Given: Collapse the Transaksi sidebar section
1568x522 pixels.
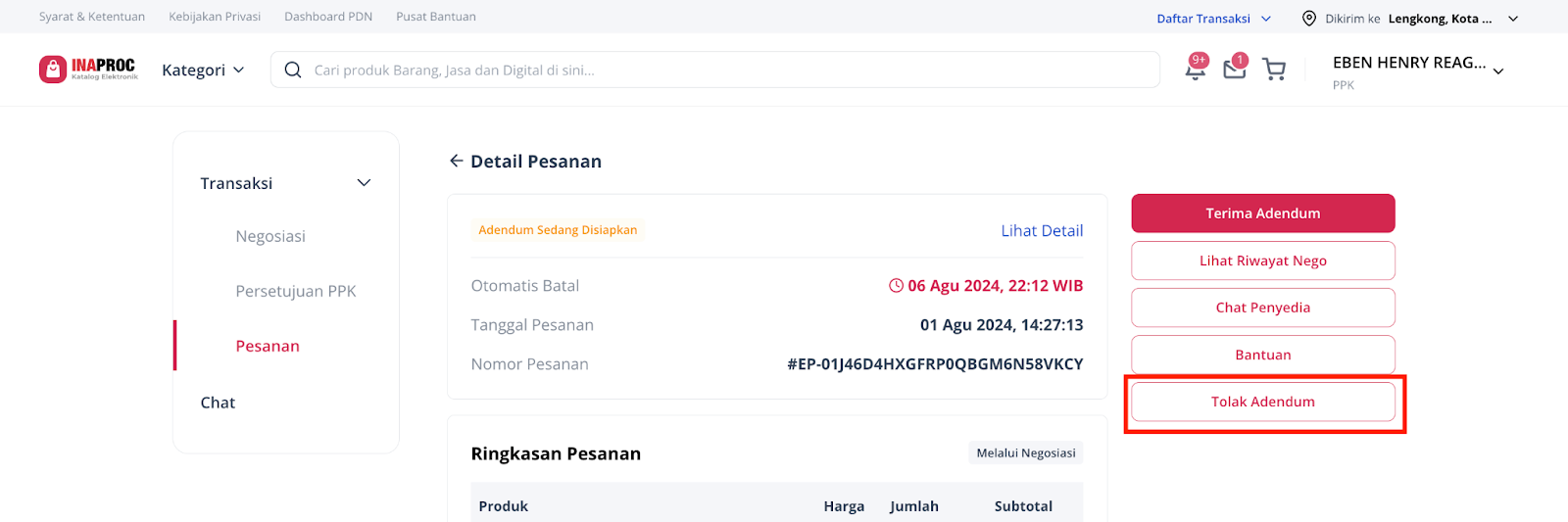Looking at the screenshot, I should (x=364, y=183).
